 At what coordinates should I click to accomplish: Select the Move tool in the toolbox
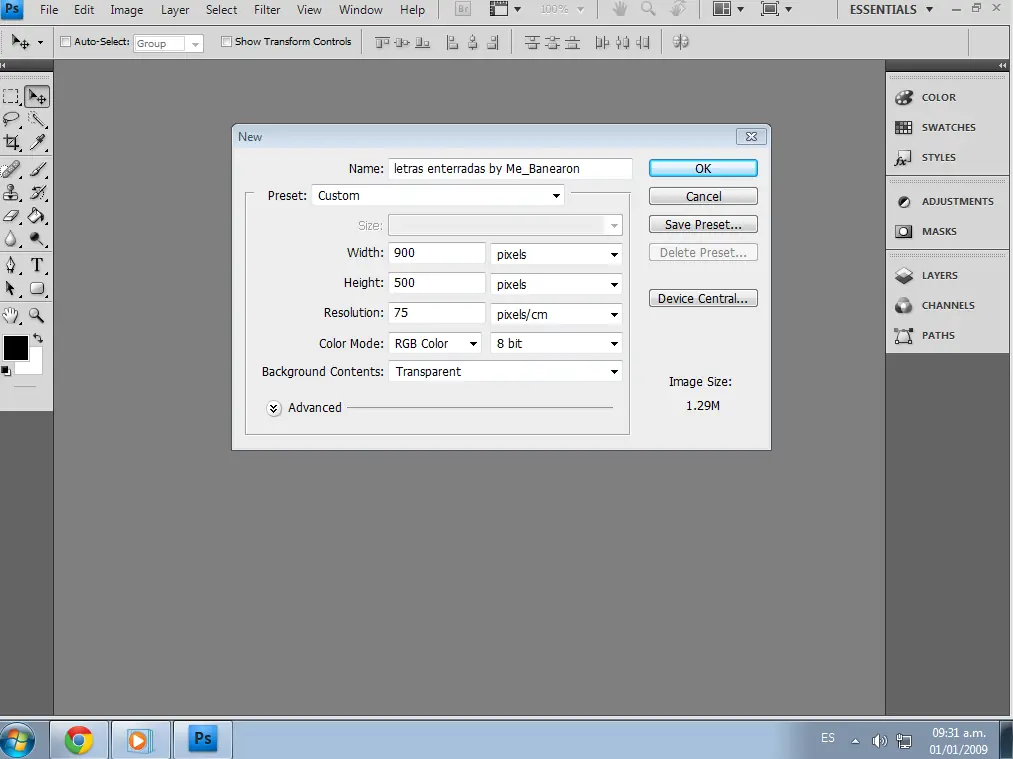pyautogui.click(x=37, y=97)
